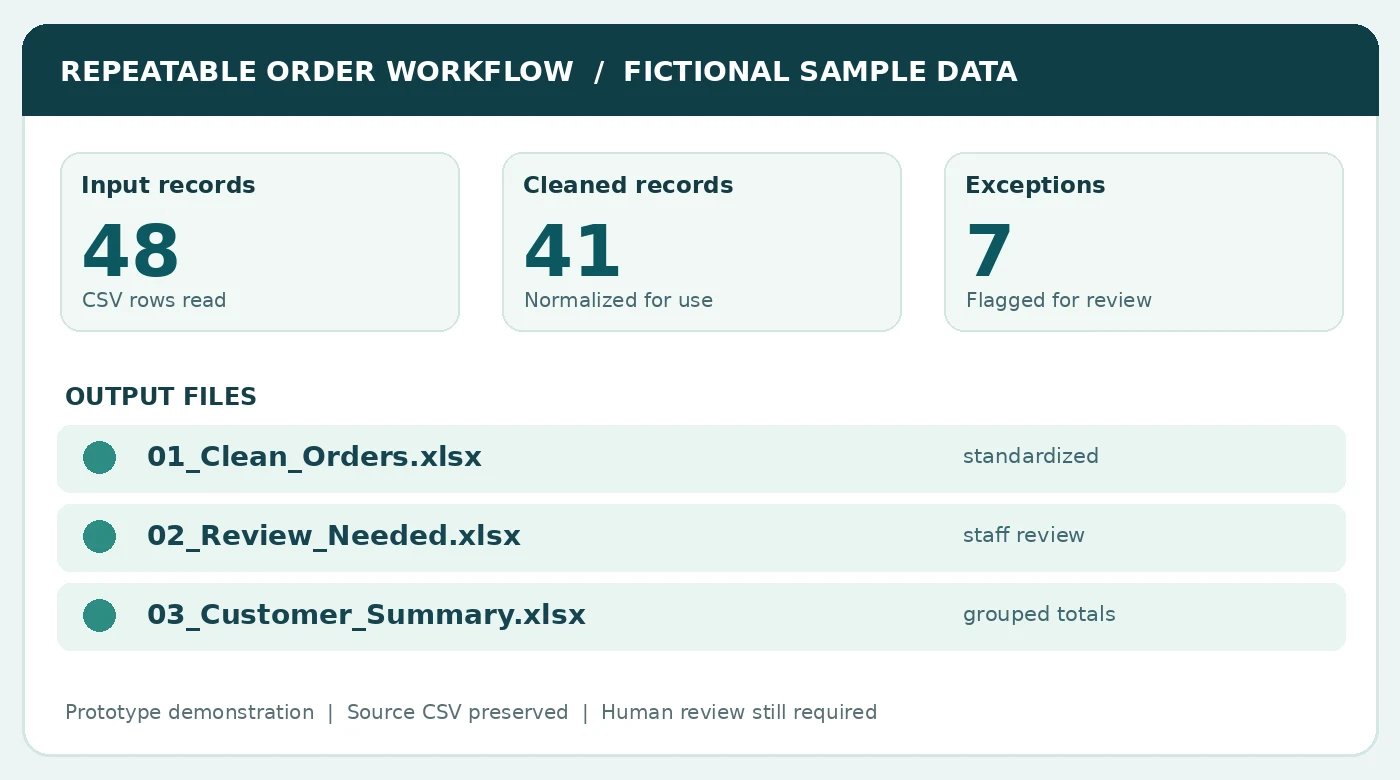Open the 03_Customer_Summary.xlsx file name
This screenshot has width=1400, height=780.
click(366, 615)
